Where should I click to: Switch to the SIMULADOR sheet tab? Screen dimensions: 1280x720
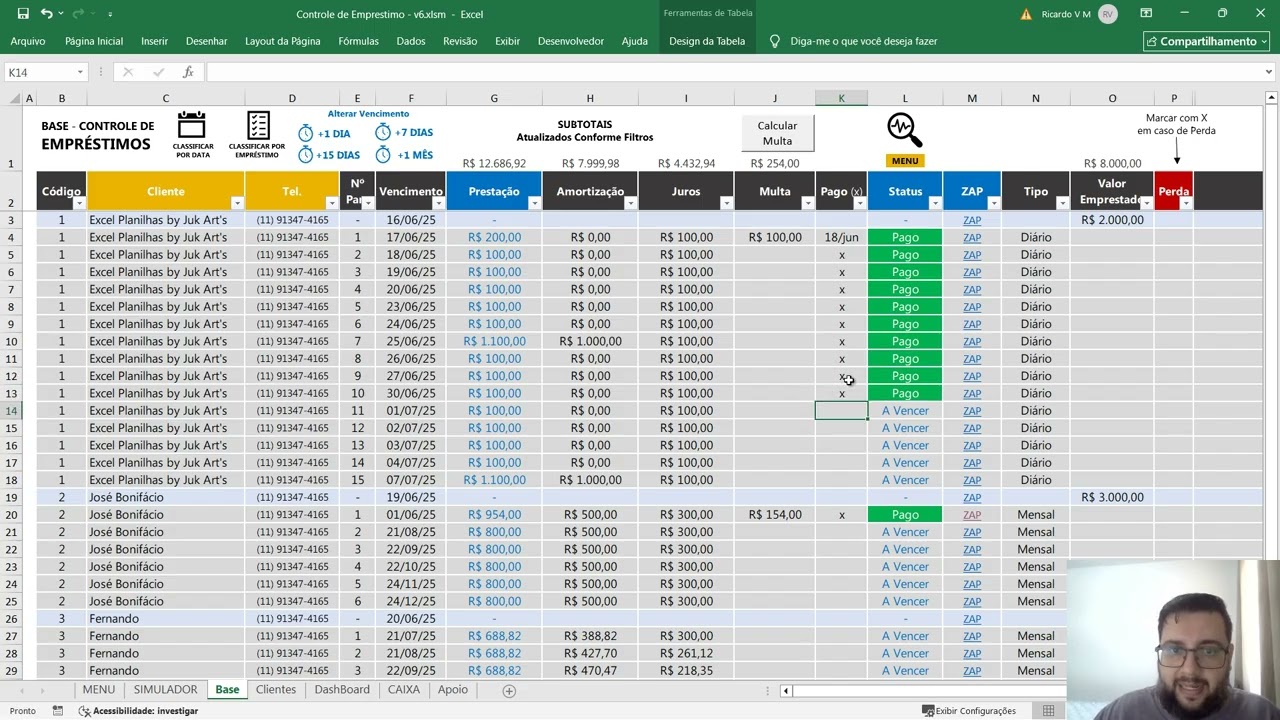tap(166, 690)
